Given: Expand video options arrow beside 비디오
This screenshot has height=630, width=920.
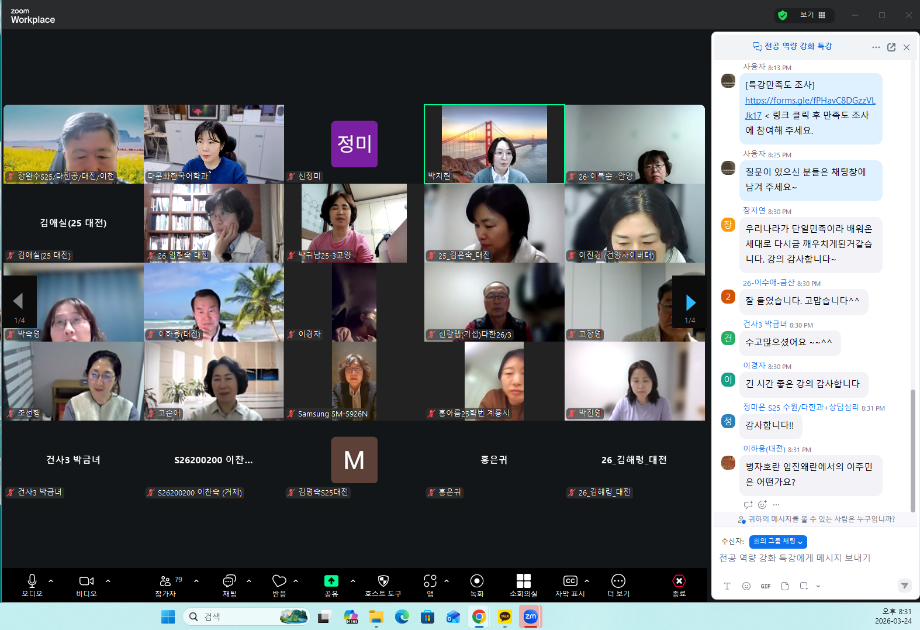Looking at the screenshot, I should (108, 580).
